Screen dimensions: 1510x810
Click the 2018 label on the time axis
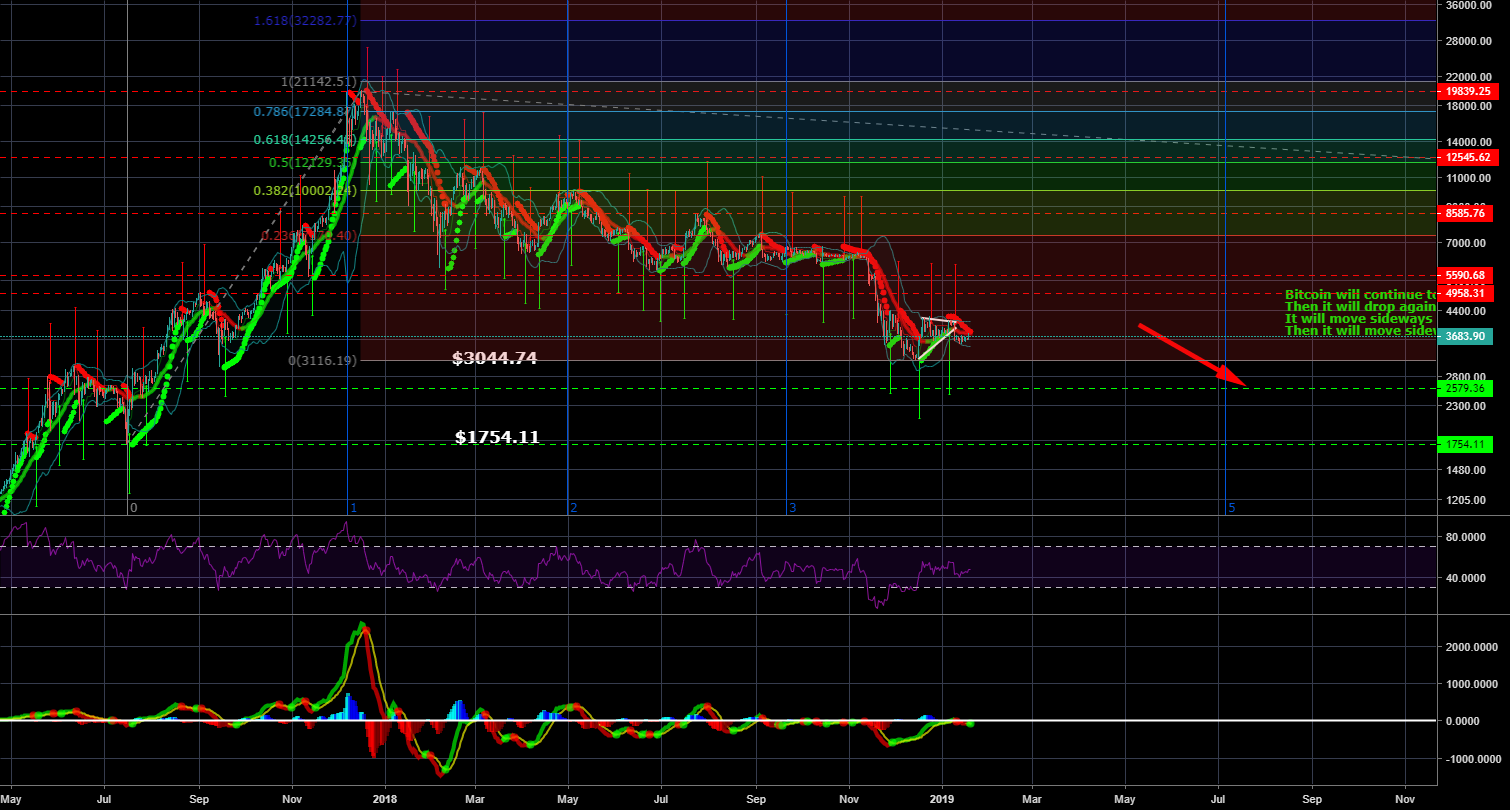pos(385,799)
